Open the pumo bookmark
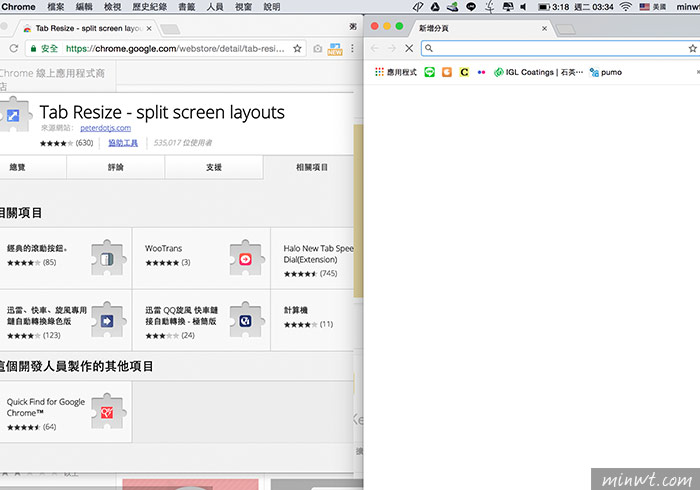700x490 pixels. [606, 72]
